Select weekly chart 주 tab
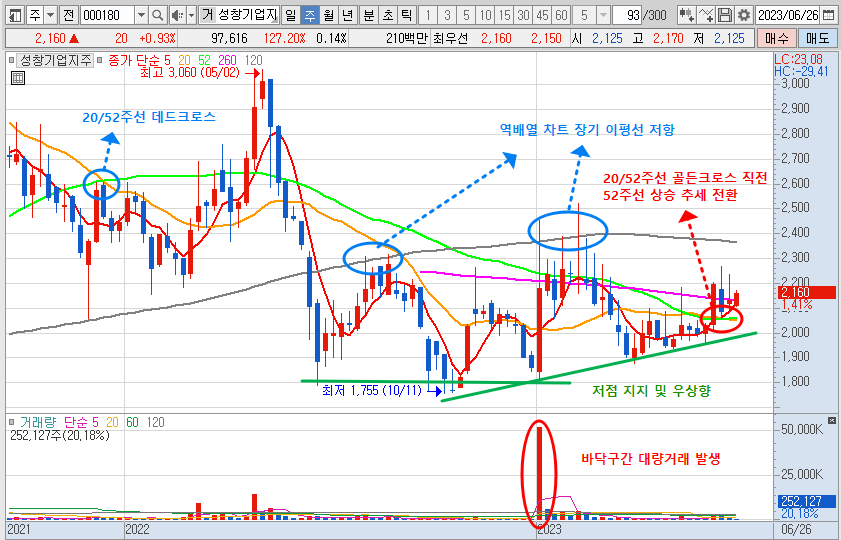Screen dimensions: 841x540 tap(309, 15)
